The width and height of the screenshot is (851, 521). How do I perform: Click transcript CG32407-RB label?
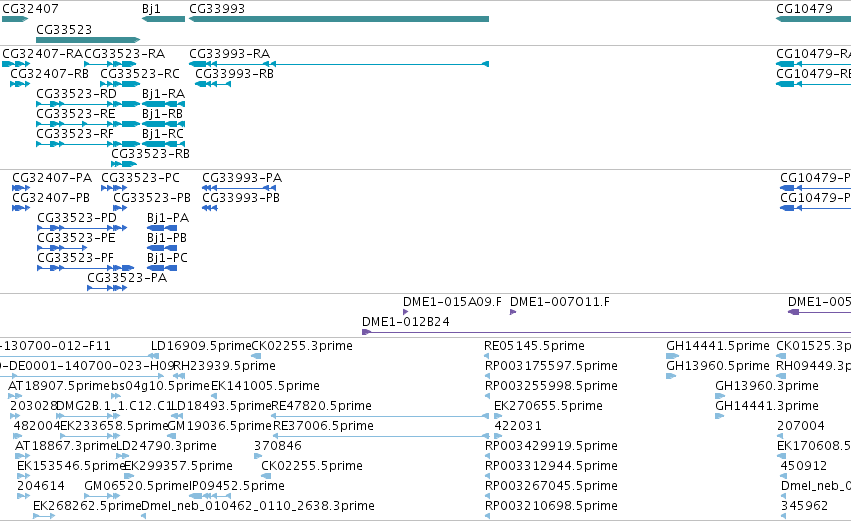(x=50, y=74)
